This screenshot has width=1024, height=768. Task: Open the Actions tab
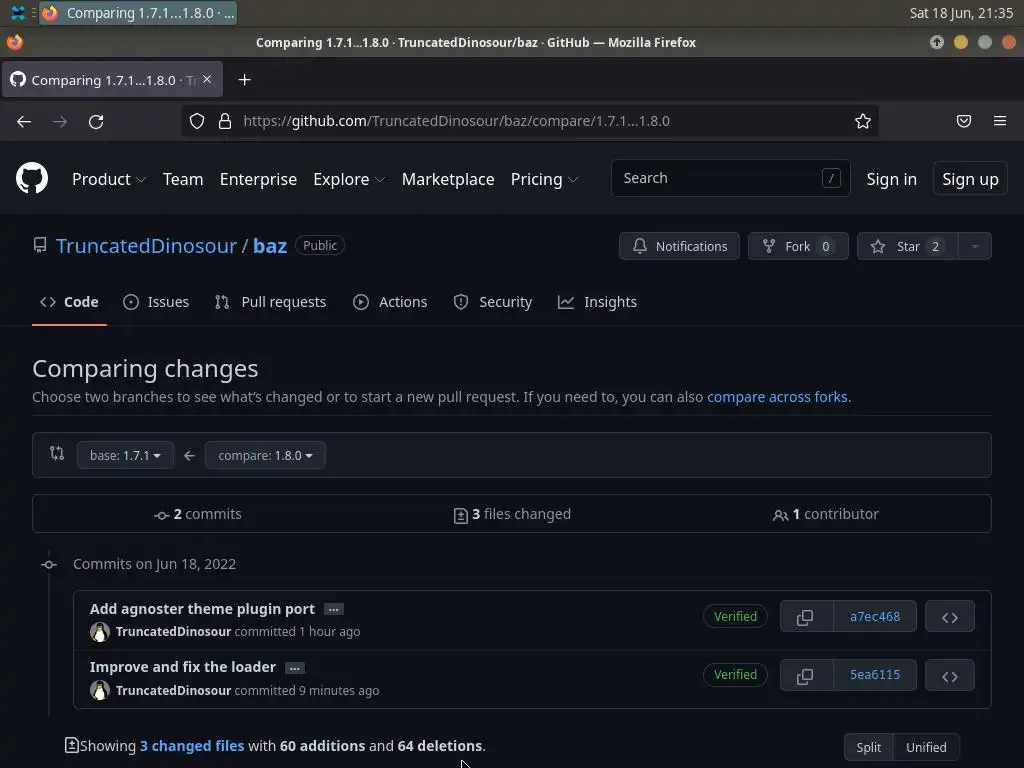pos(390,302)
